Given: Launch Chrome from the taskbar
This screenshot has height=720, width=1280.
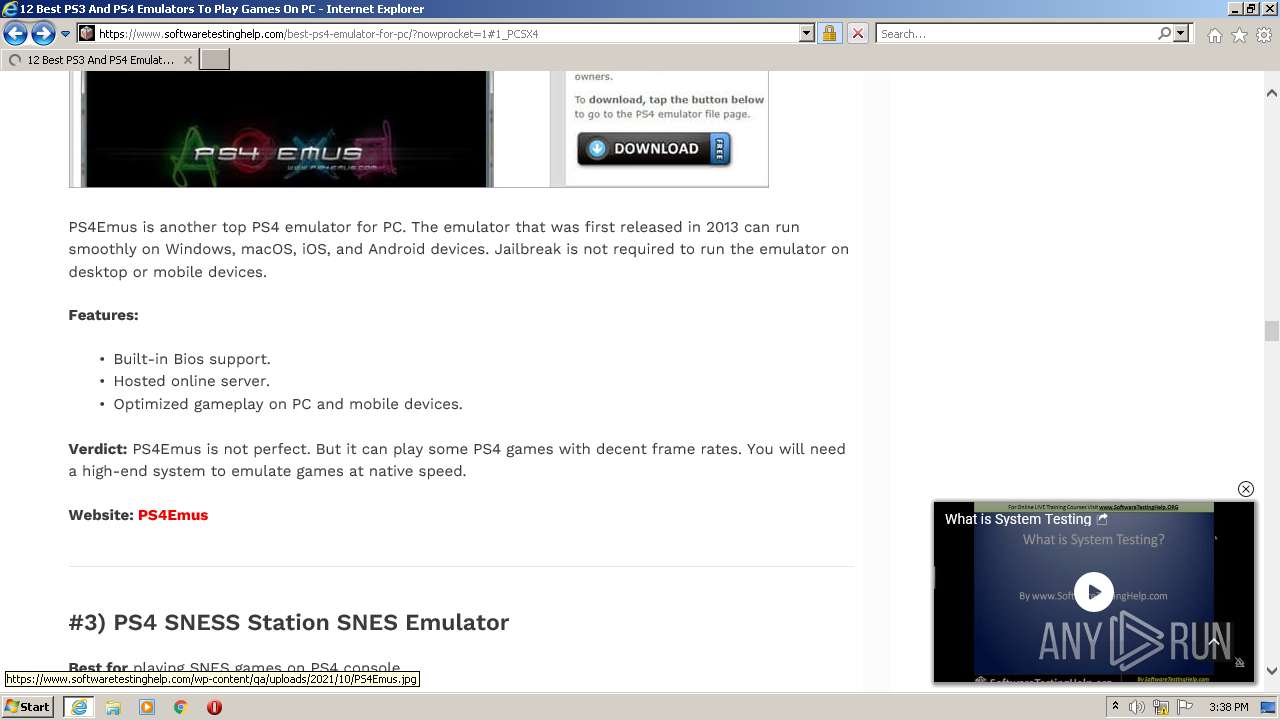Looking at the screenshot, I should pyautogui.click(x=181, y=707).
